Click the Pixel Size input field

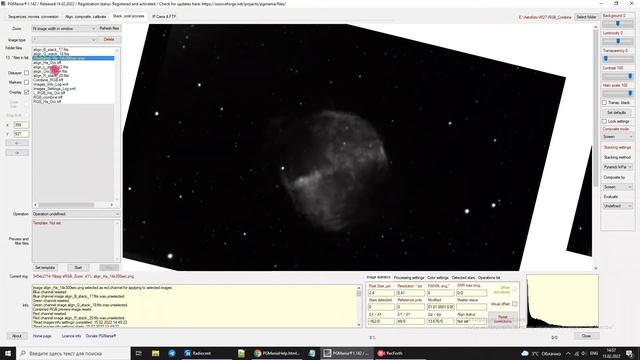[381, 293]
